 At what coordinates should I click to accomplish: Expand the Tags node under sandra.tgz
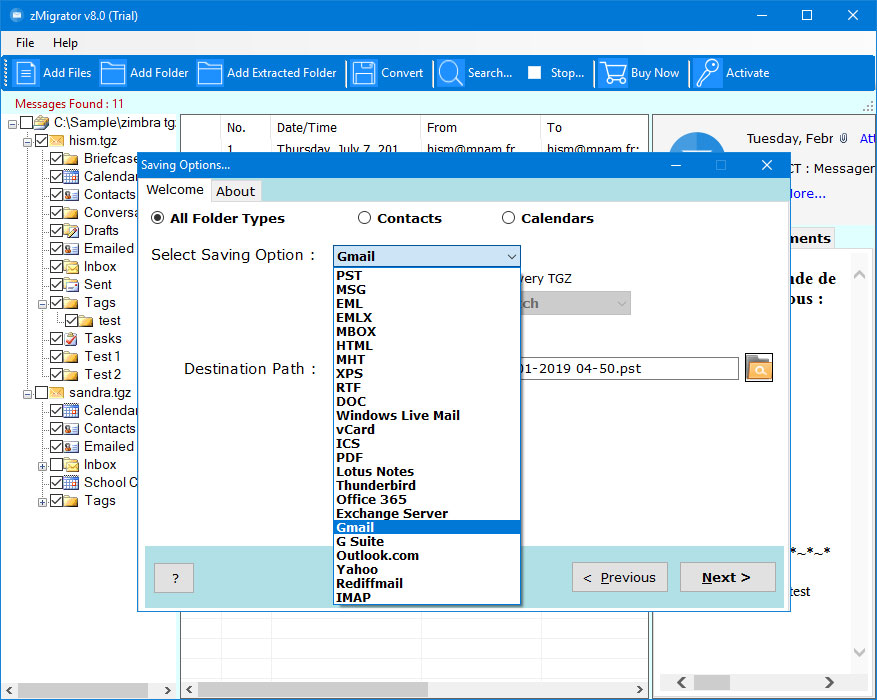tap(42, 502)
